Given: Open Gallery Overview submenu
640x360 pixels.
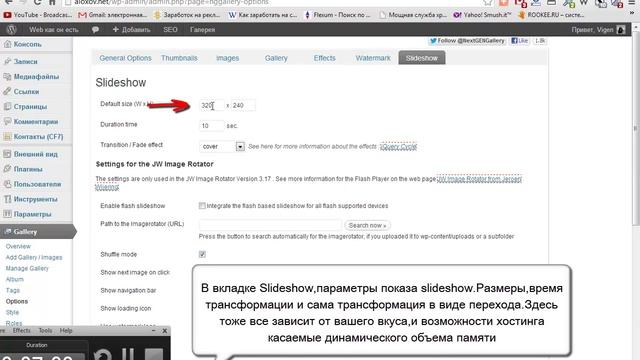Looking at the screenshot, I should pos(18,247).
